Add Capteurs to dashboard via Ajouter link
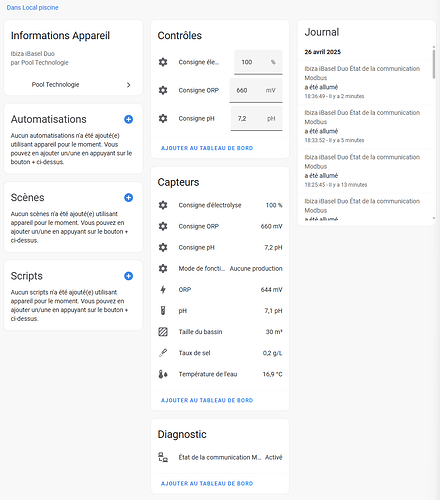440x500 pixels. point(207,400)
